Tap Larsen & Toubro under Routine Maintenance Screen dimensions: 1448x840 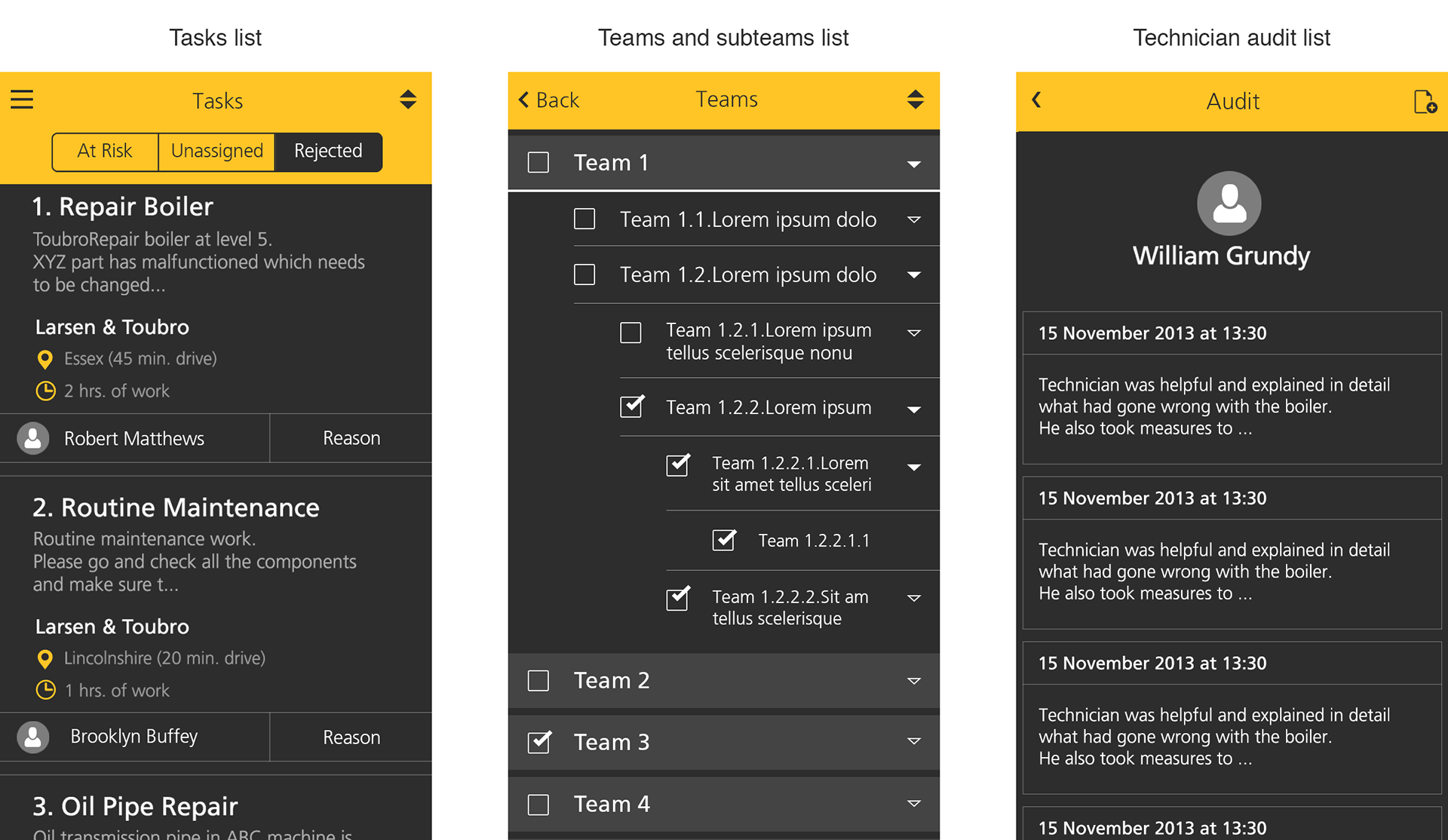[112, 627]
